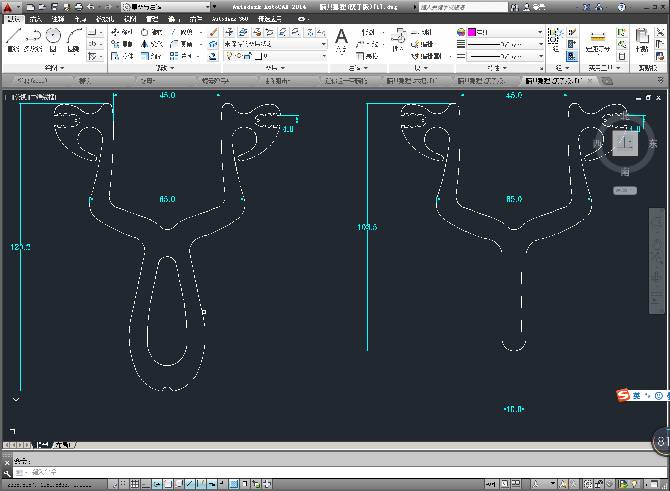670x491 pixels.
Task: Select the Line drawing tool
Action: coord(13,39)
